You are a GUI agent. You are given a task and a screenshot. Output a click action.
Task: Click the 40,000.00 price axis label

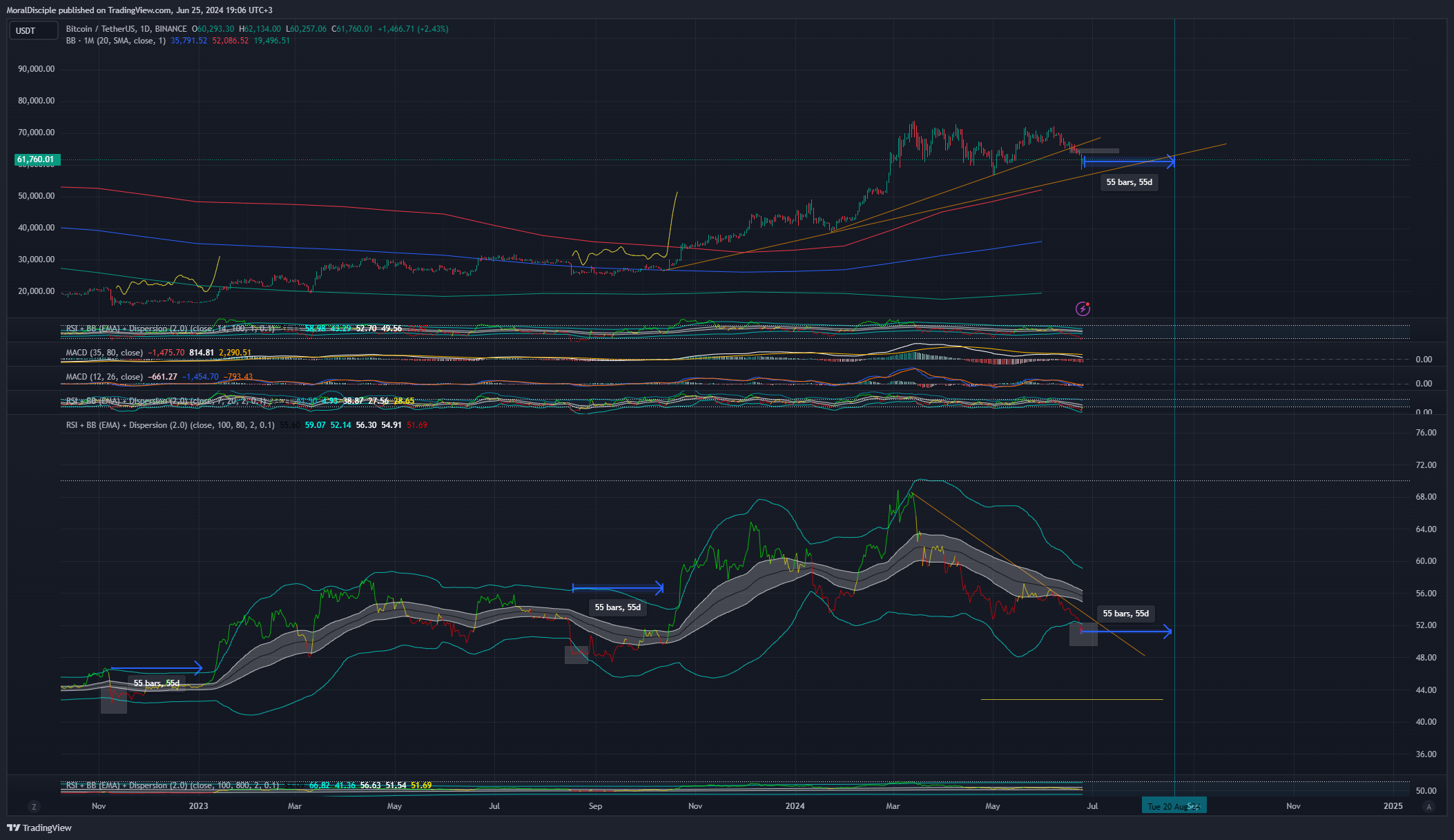point(37,228)
